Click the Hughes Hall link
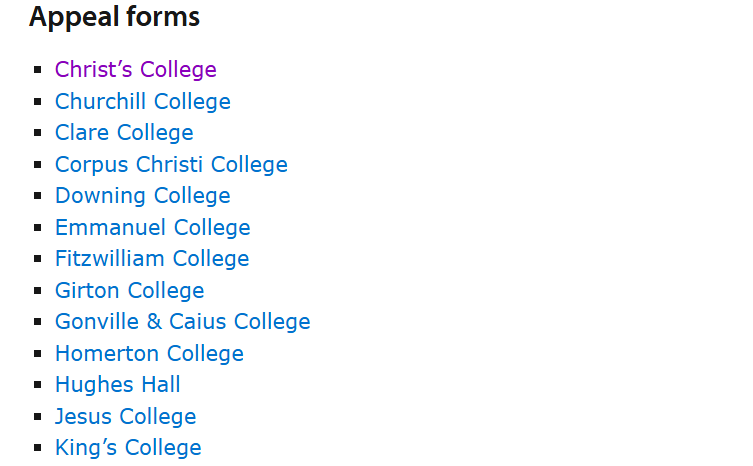This screenshot has width=753, height=466. [117, 385]
